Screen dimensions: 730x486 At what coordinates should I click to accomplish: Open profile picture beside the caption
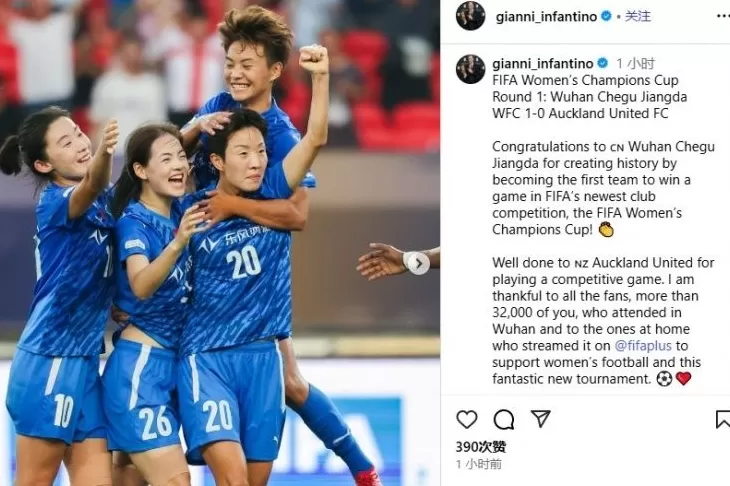(471, 69)
